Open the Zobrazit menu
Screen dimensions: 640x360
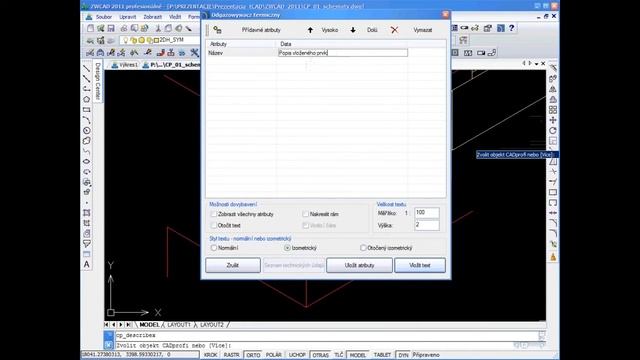(153, 17)
